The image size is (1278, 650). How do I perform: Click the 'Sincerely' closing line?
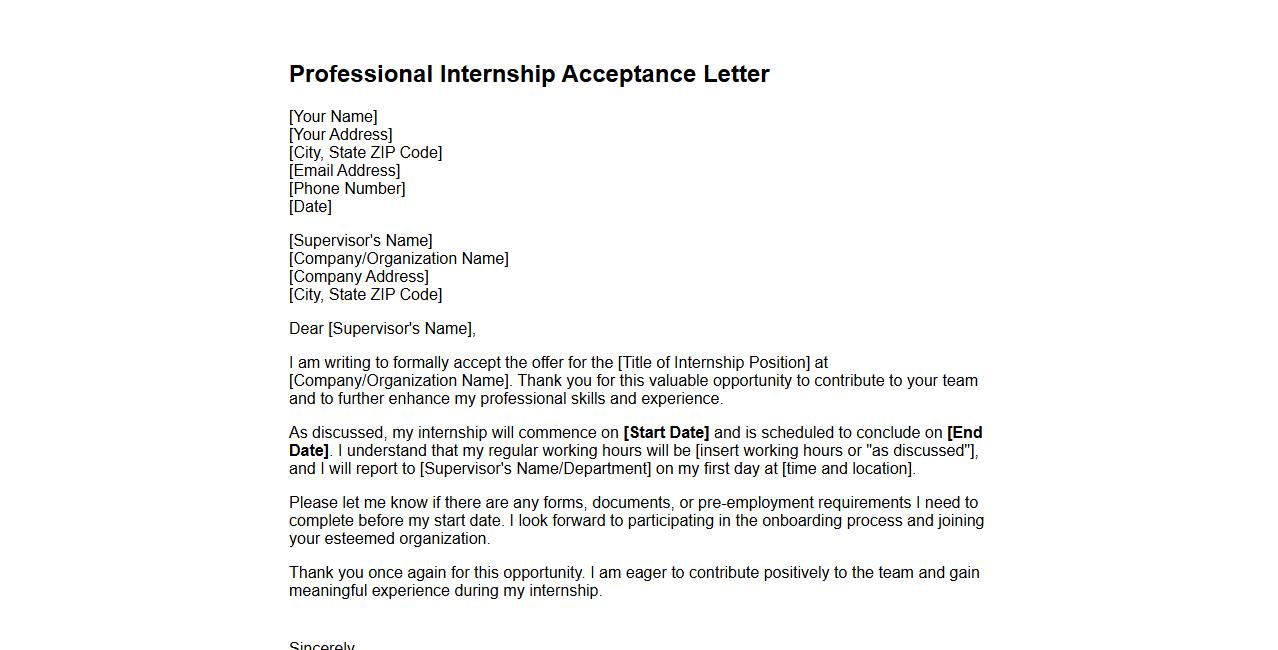point(322,645)
